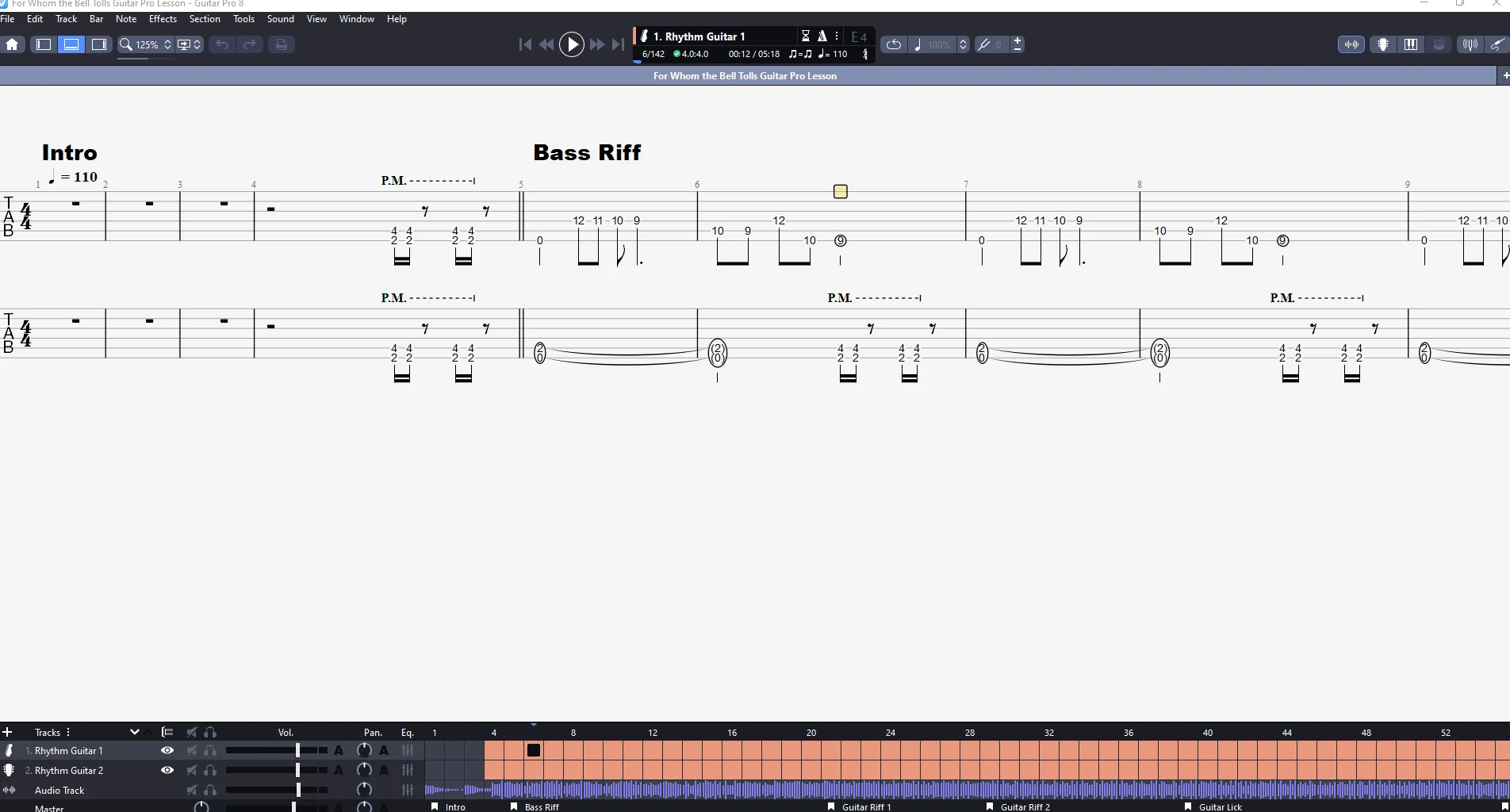1510x812 pixels.
Task: Show the drum kit view
Action: tap(1439, 44)
